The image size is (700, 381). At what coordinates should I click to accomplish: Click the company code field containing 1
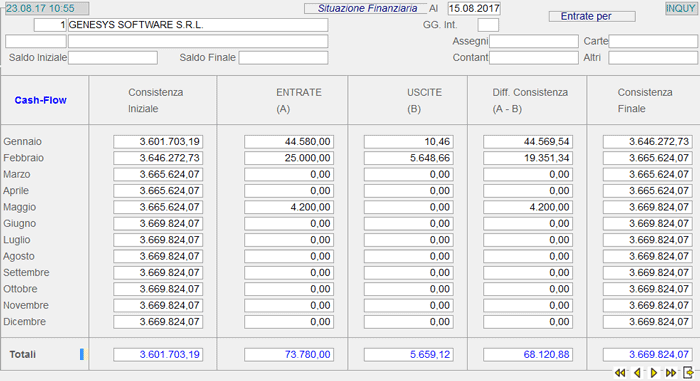pyautogui.click(x=50, y=25)
